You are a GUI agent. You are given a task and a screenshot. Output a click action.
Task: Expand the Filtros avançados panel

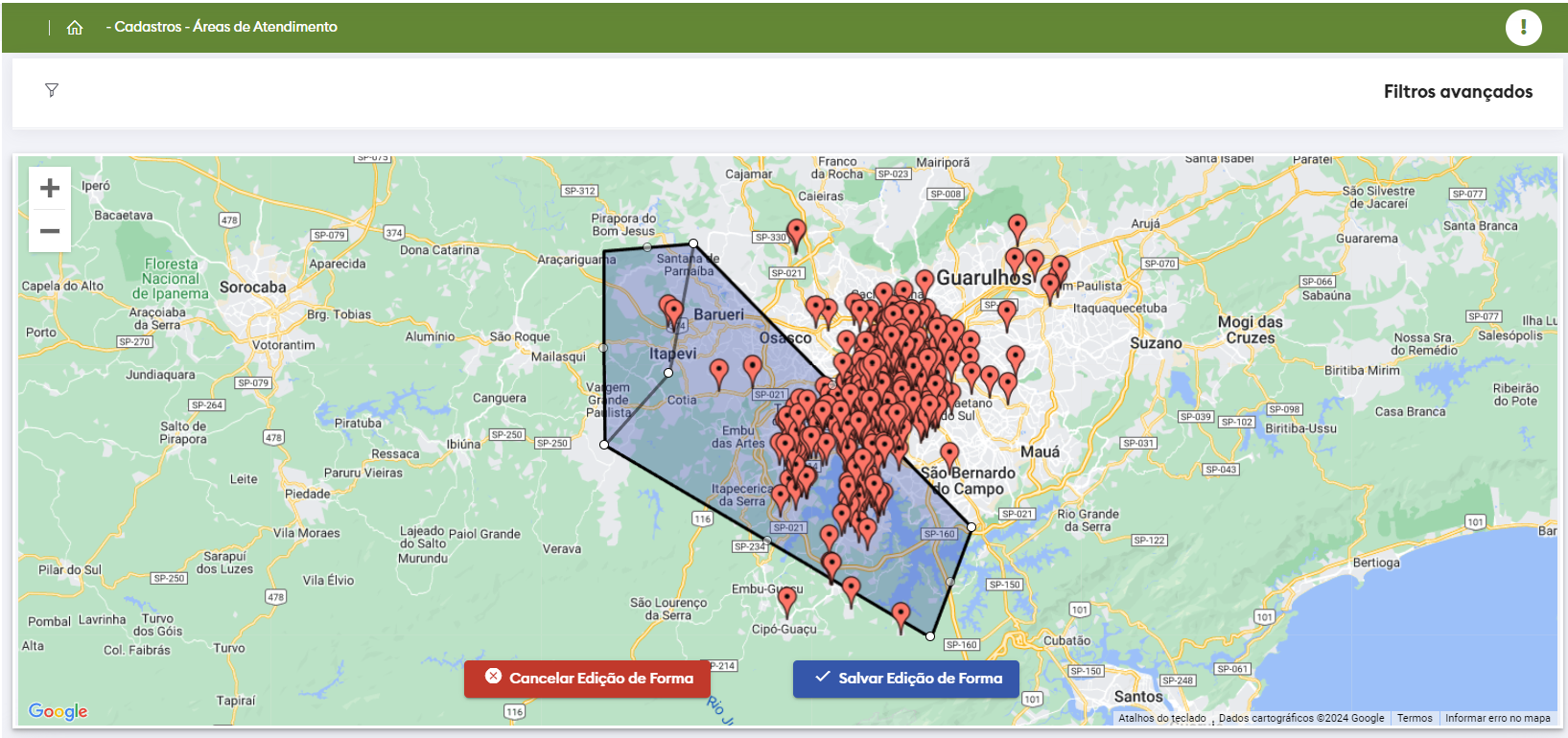(1457, 92)
